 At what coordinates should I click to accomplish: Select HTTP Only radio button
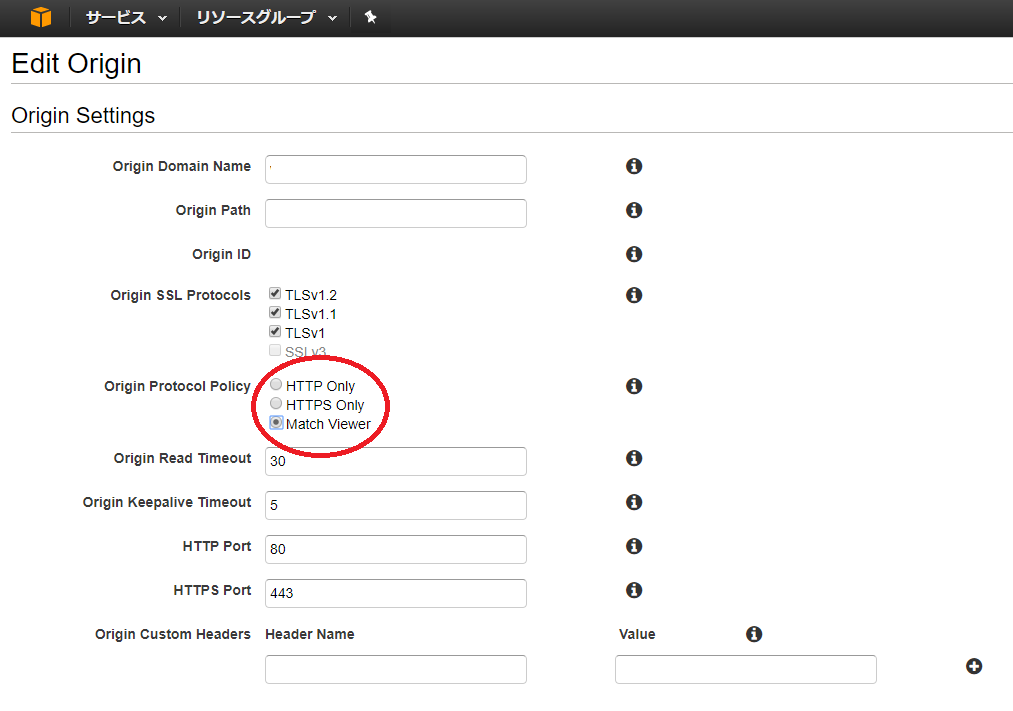pyautogui.click(x=276, y=385)
